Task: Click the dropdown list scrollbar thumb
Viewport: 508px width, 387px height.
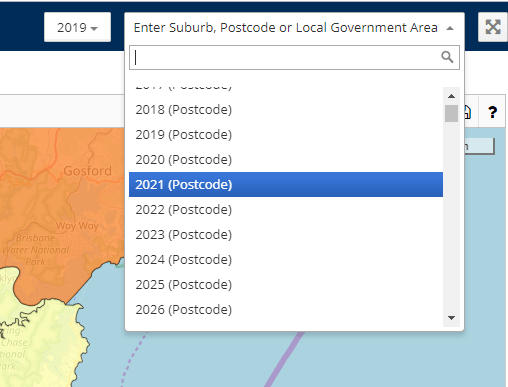Action: (451, 113)
